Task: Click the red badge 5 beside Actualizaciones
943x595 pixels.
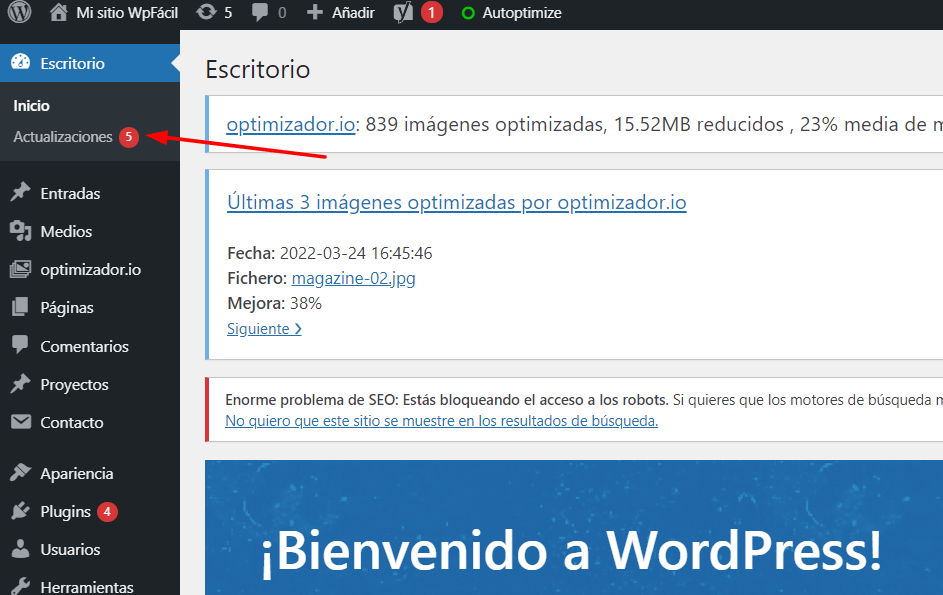Action: pos(129,137)
